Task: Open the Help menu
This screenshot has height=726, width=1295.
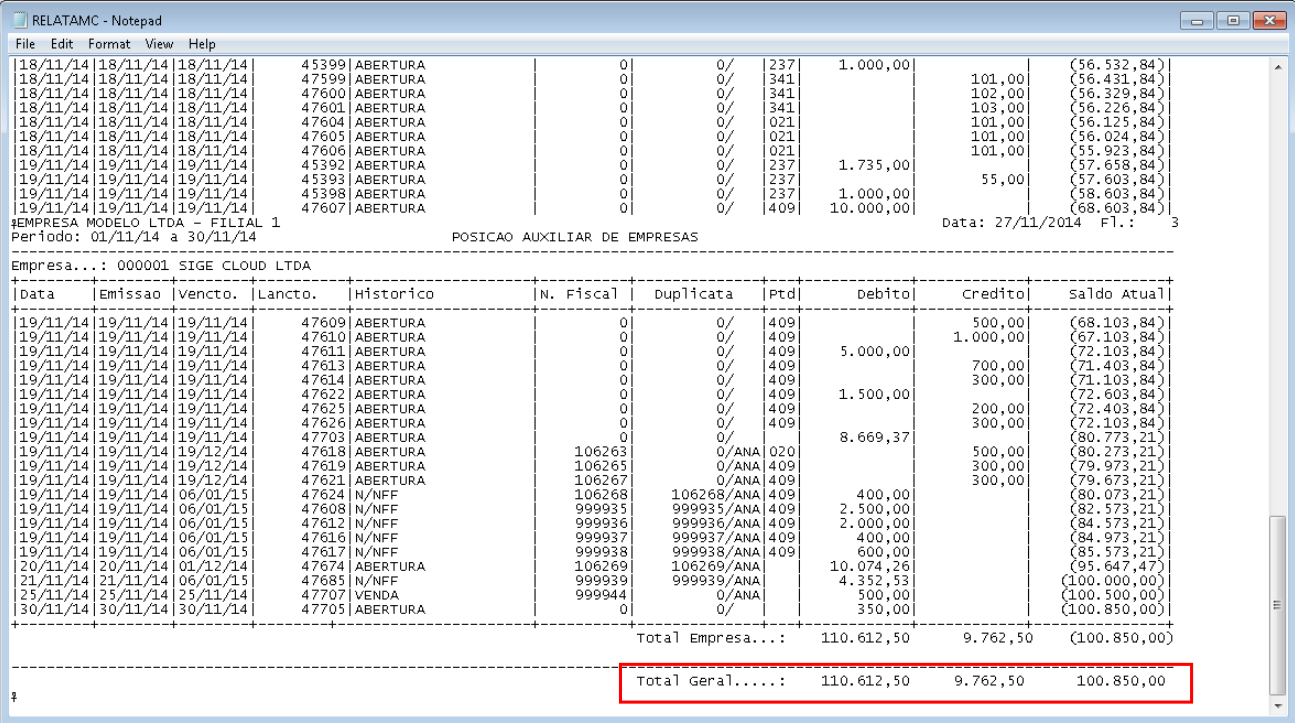Action: click(x=202, y=44)
